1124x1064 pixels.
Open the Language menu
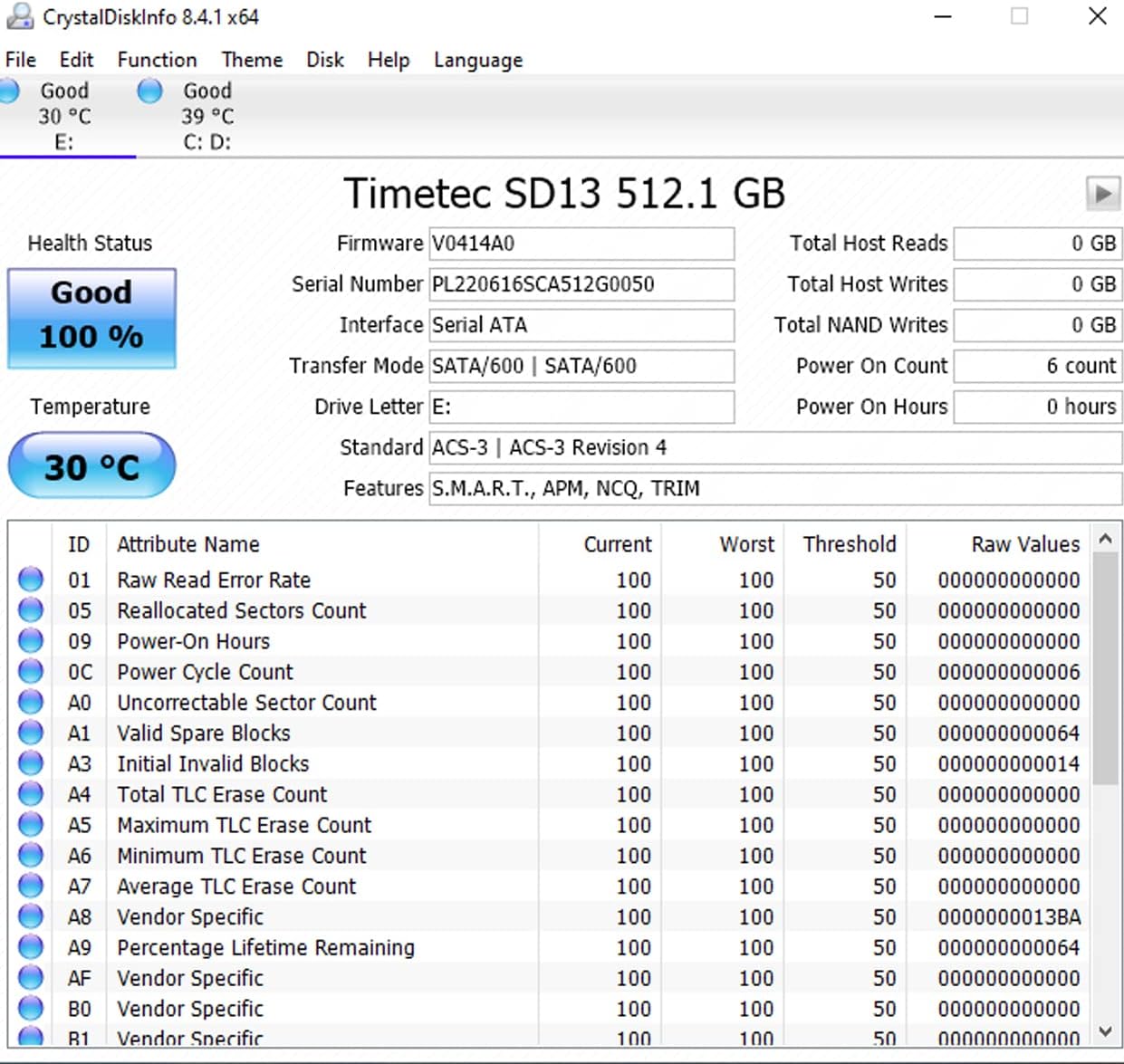(x=478, y=60)
